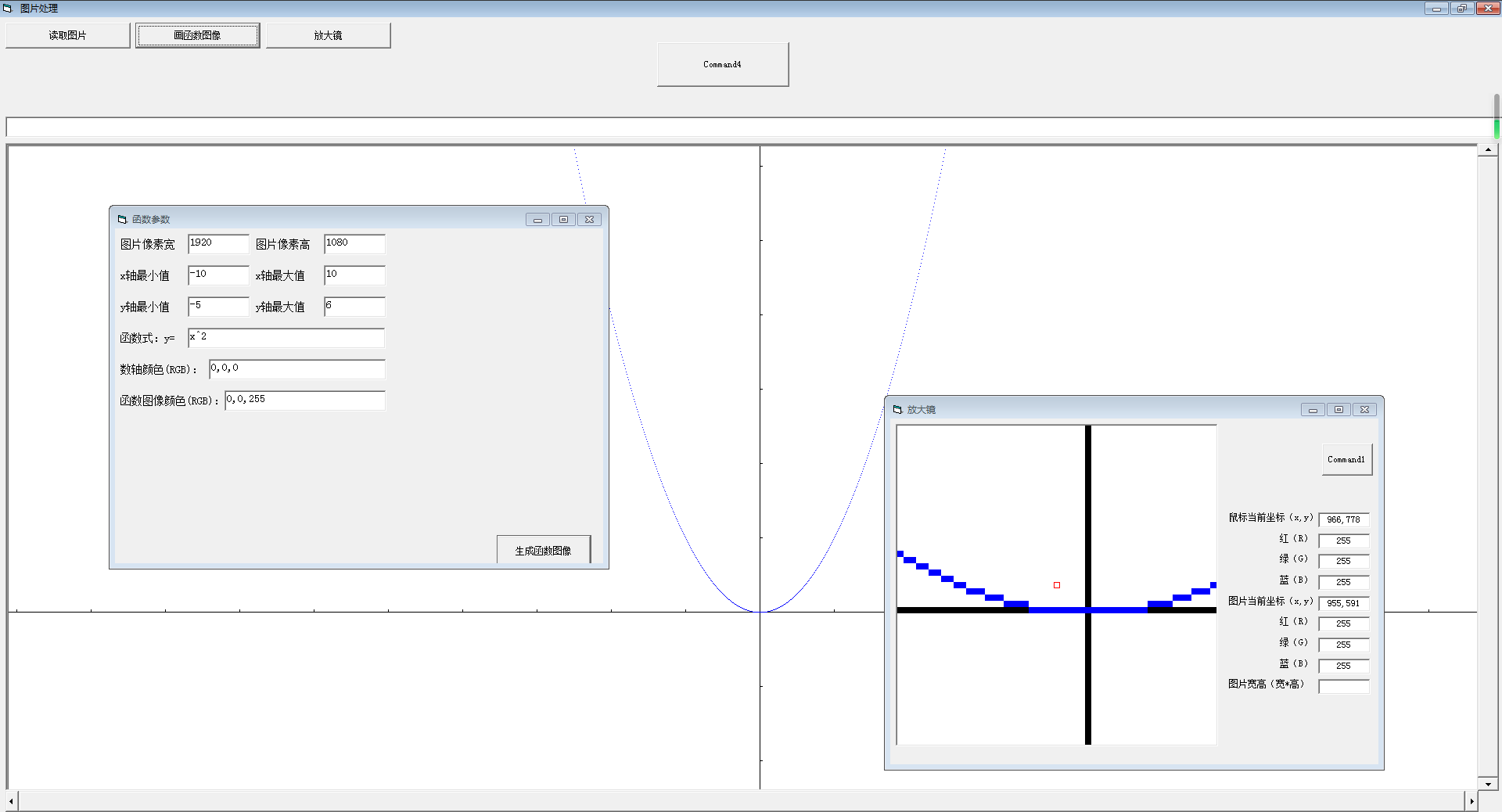Image resolution: width=1502 pixels, height=812 pixels.
Task: Click 图片当前坐标 field showing 955,591
Action: click(1344, 603)
